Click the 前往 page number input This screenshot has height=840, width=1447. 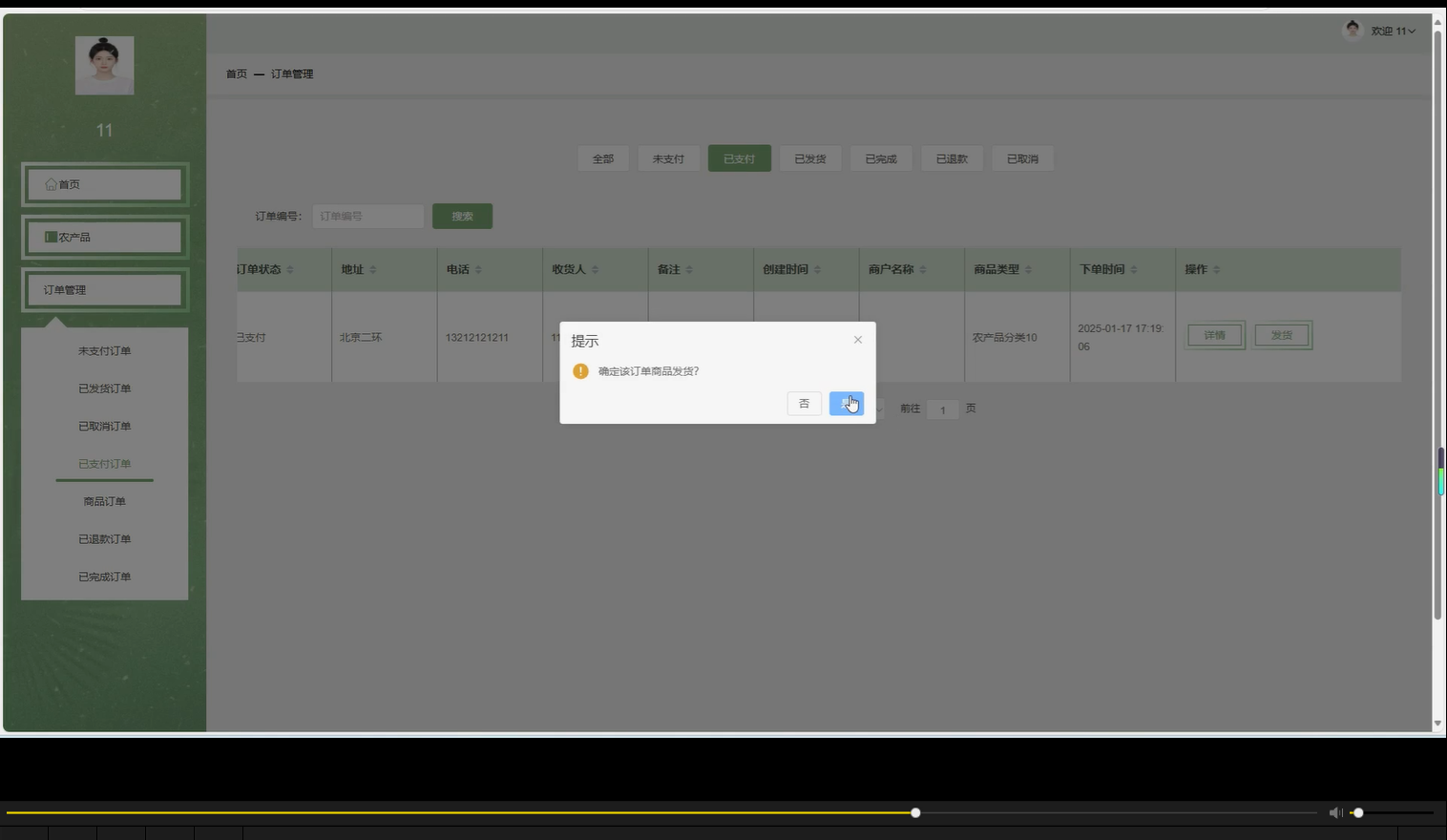(942, 409)
